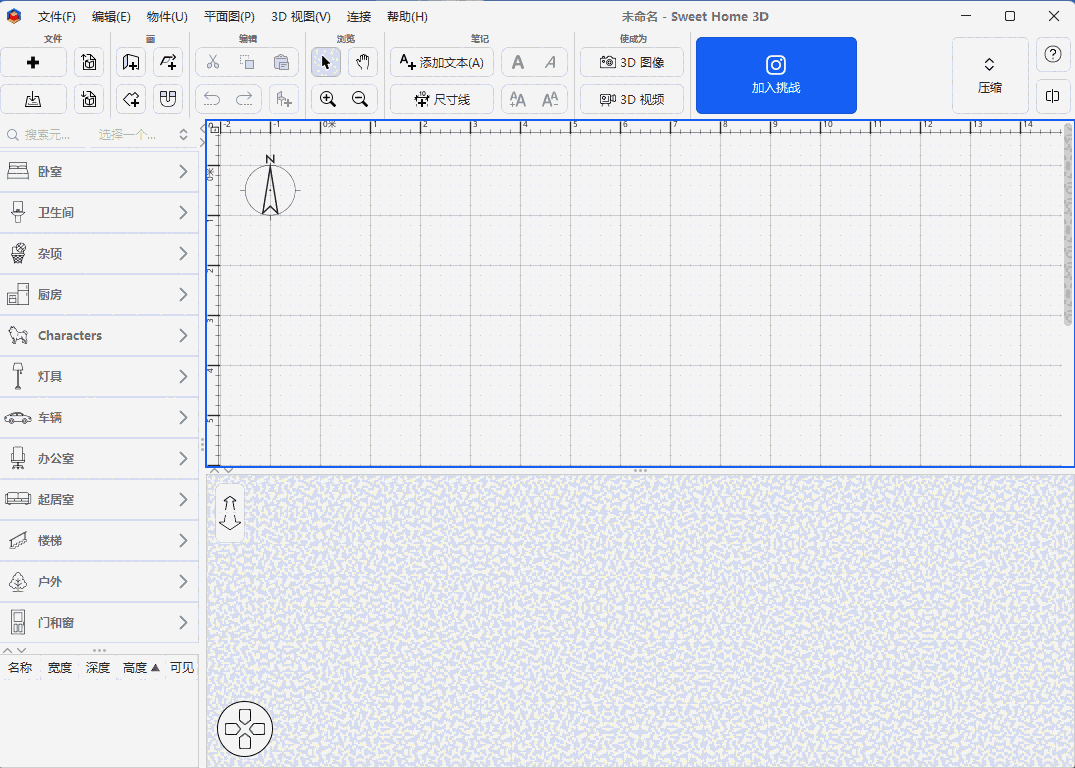
Task: Select the create walls tool
Action: coord(131,62)
